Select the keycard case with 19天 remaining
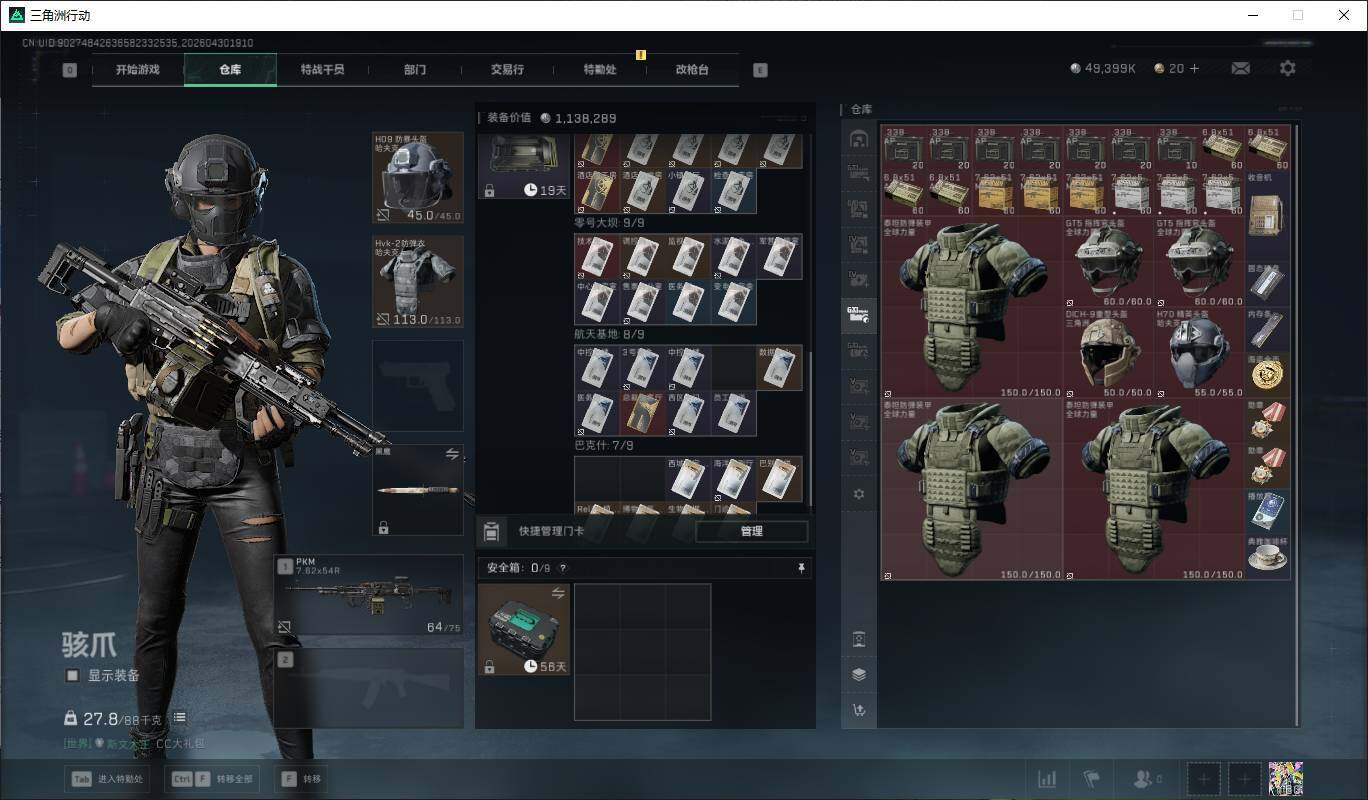Image resolution: width=1368 pixels, height=800 pixels. coord(524,165)
